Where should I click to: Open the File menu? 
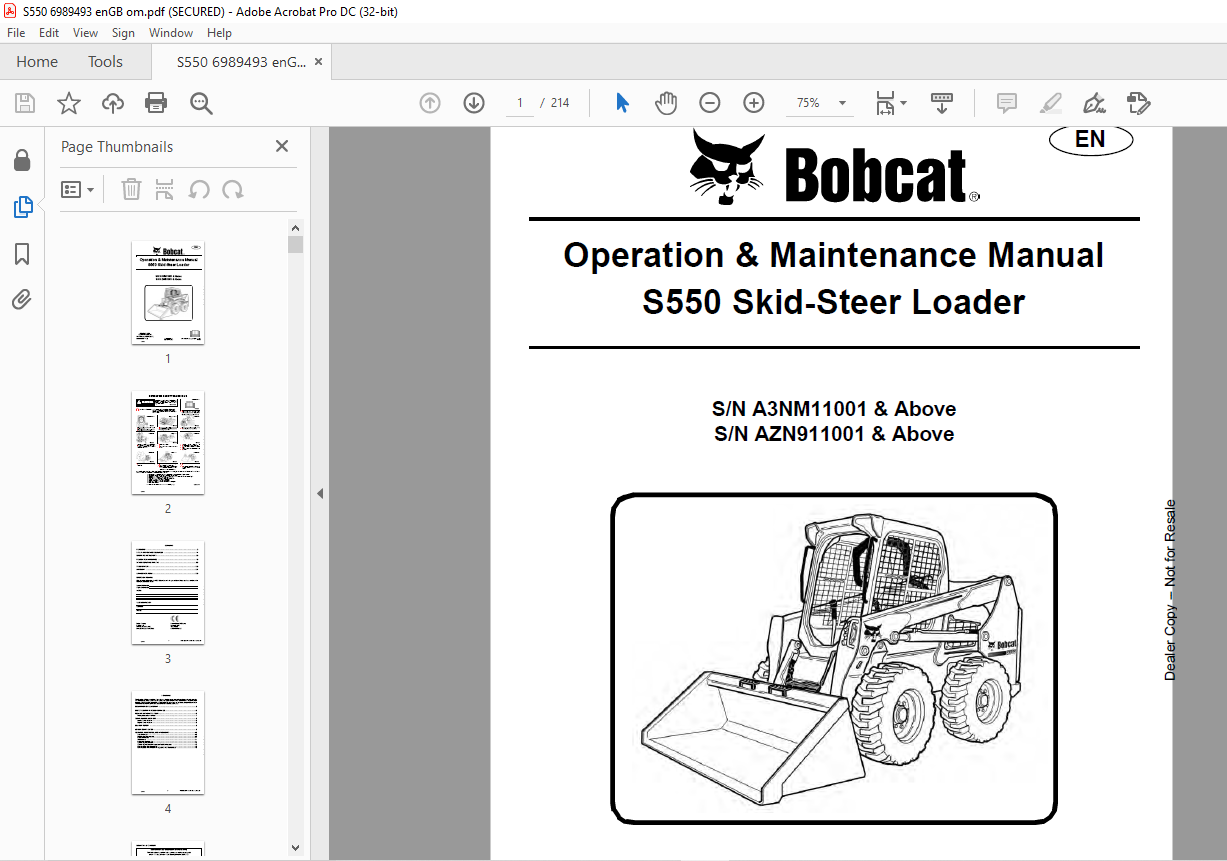coord(16,33)
